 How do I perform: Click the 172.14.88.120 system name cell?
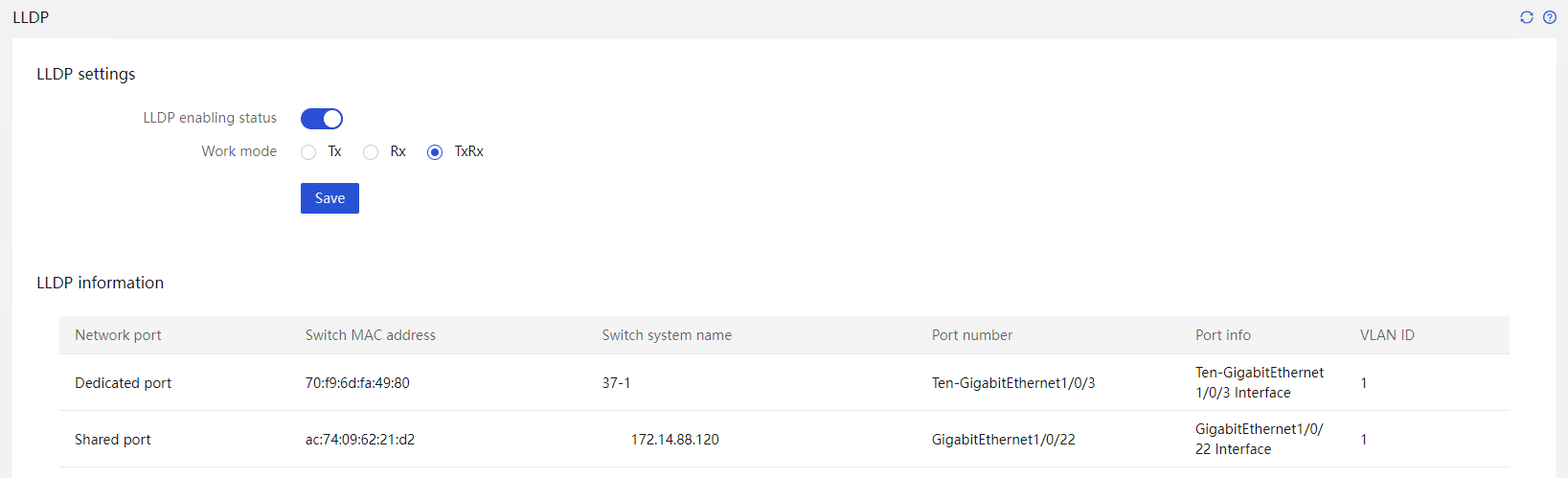click(x=674, y=440)
